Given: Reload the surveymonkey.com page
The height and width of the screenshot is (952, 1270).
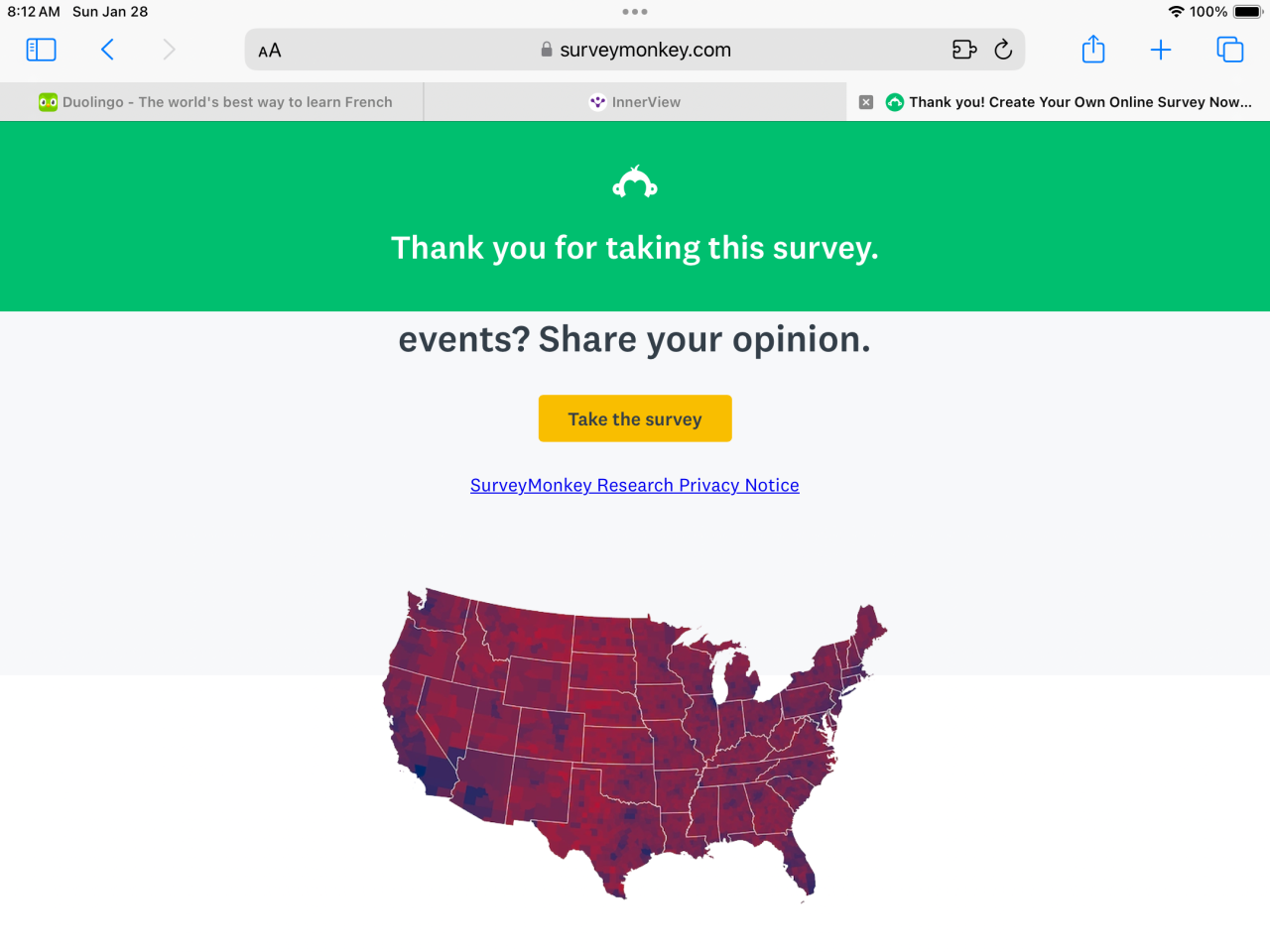Looking at the screenshot, I should coord(1003,50).
